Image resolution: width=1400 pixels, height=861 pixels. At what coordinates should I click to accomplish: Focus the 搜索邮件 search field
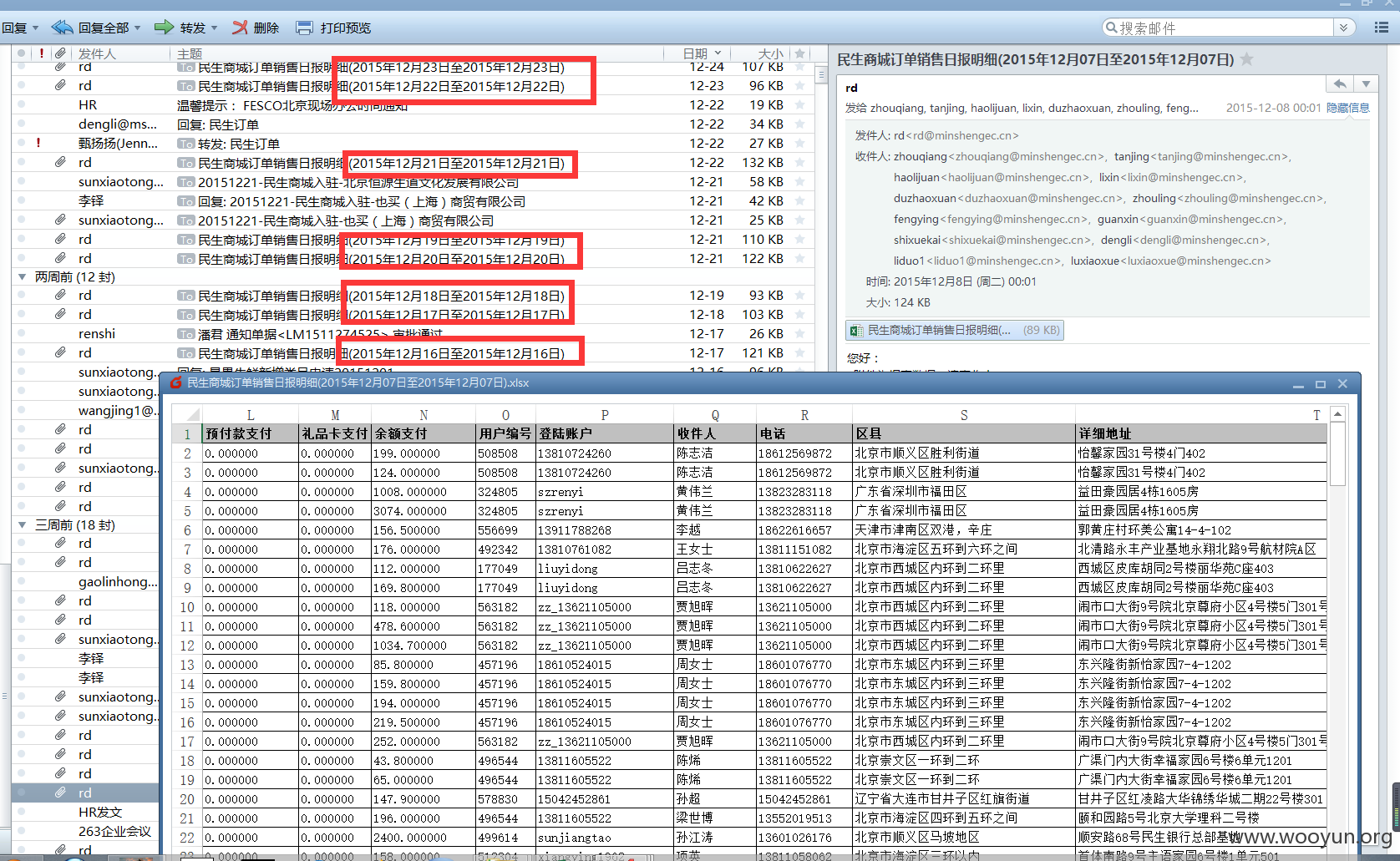point(1225,28)
